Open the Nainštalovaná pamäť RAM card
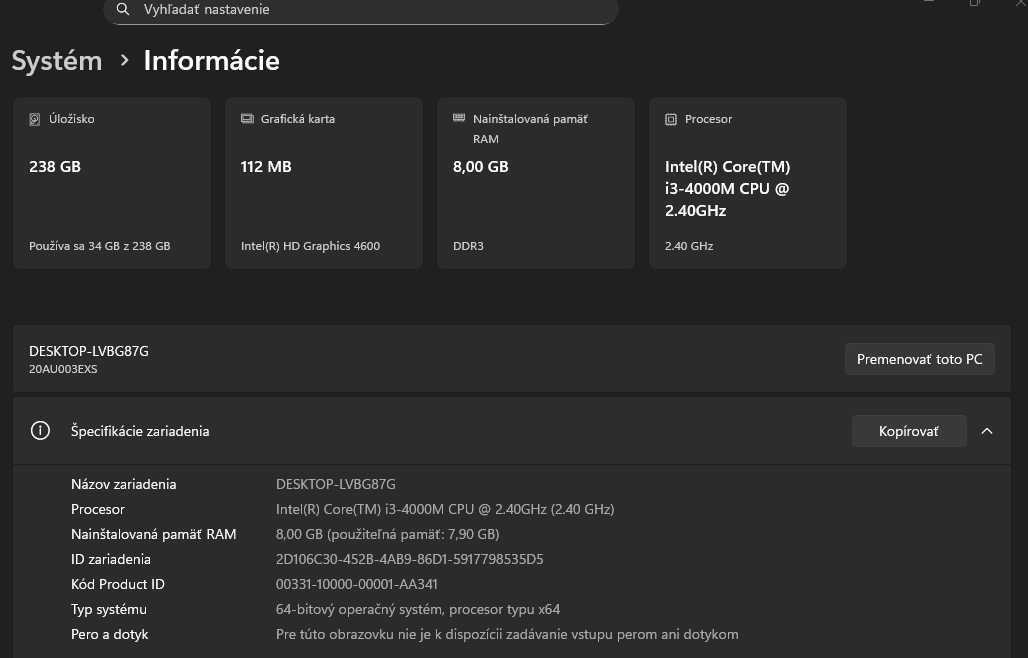The image size is (1028, 658). click(536, 183)
